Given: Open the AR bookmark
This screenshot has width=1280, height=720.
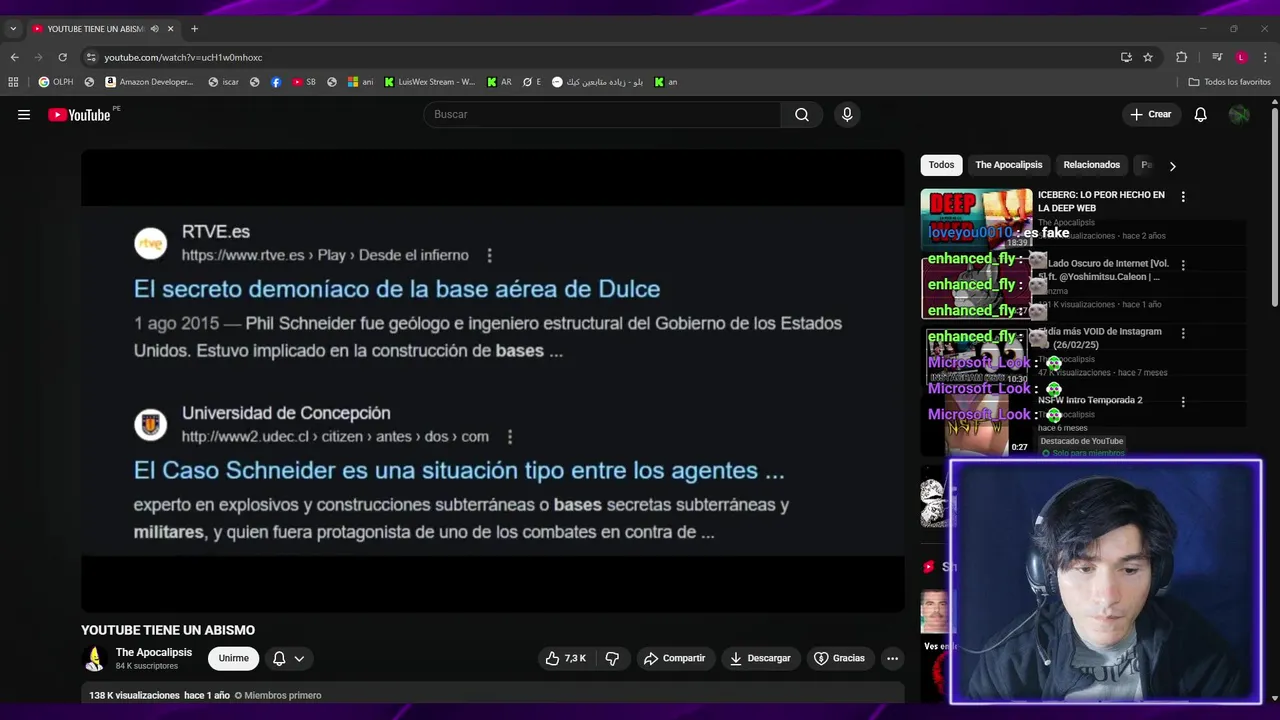Looking at the screenshot, I should click(x=499, y=82).
